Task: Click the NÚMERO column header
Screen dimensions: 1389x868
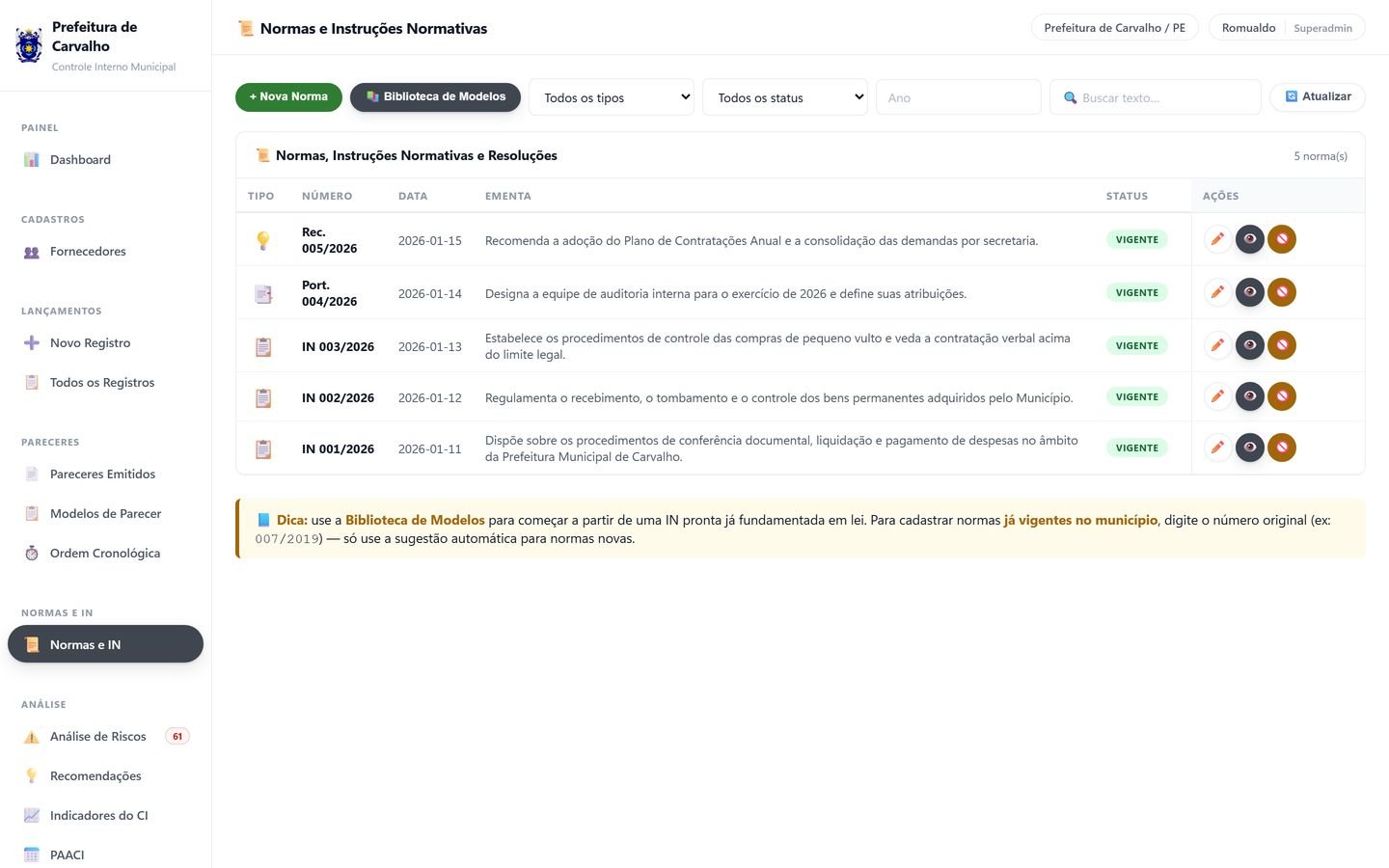Action: [x=327, y=196]
